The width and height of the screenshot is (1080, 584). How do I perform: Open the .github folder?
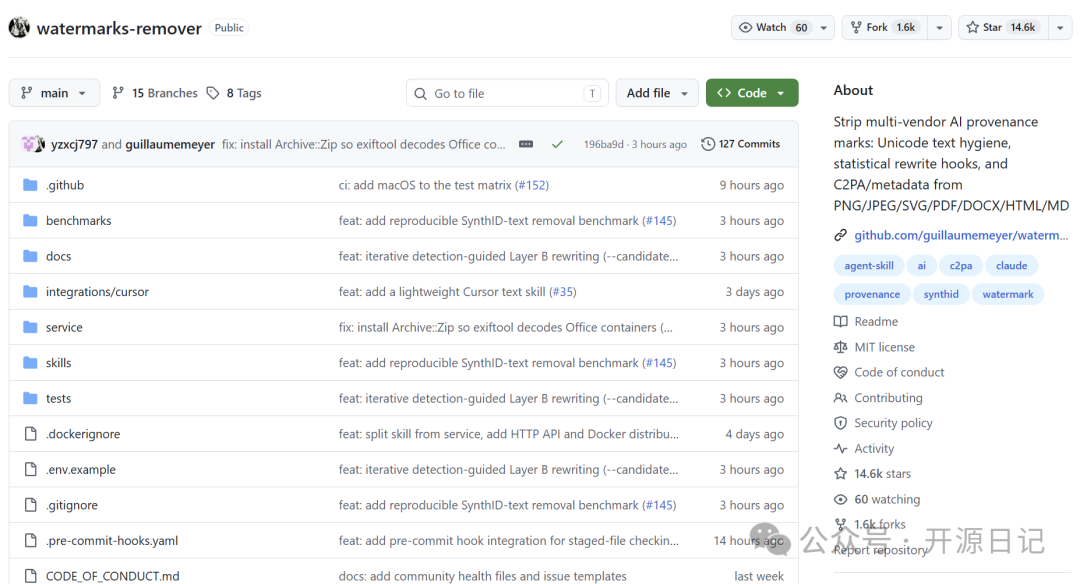65,185
